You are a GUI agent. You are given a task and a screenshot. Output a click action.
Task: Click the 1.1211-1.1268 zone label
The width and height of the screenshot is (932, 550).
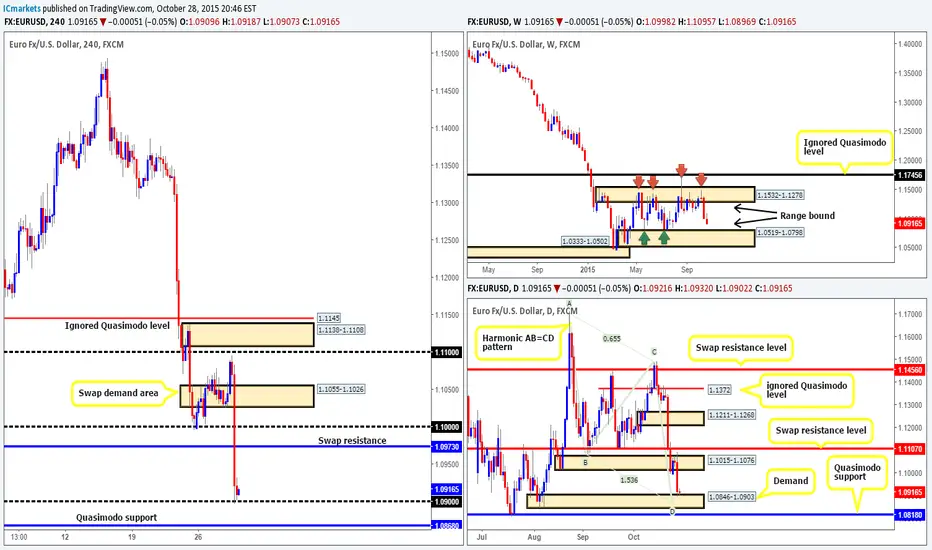731,414
